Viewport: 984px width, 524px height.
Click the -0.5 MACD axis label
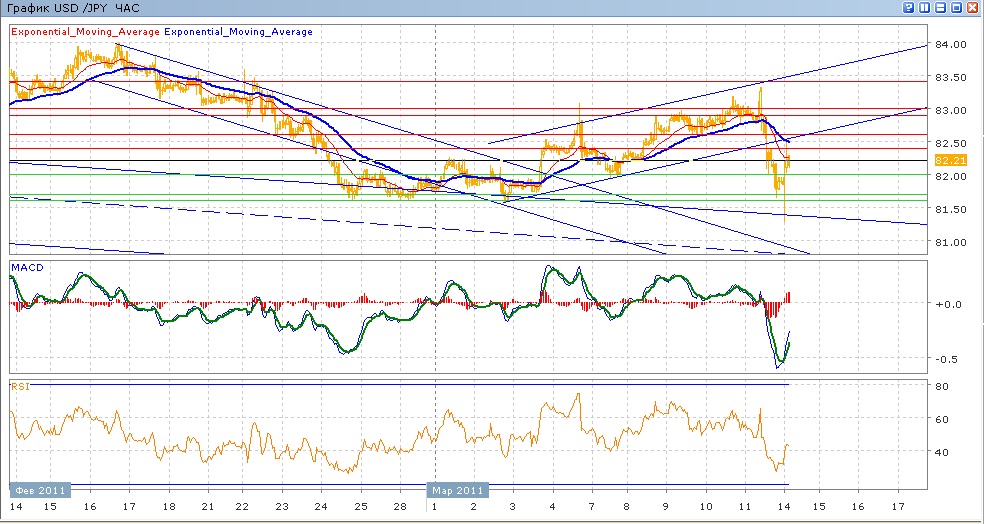point(946,359)
